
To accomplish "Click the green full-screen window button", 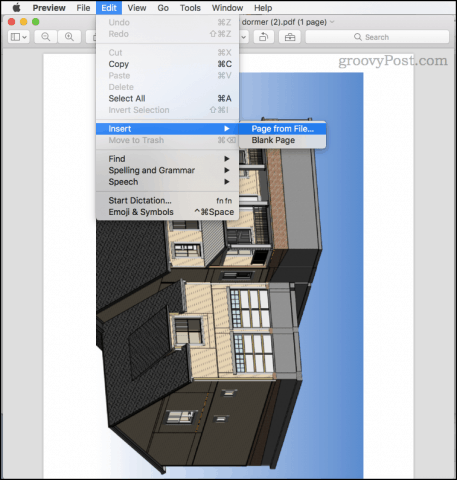I will [36, 22].
